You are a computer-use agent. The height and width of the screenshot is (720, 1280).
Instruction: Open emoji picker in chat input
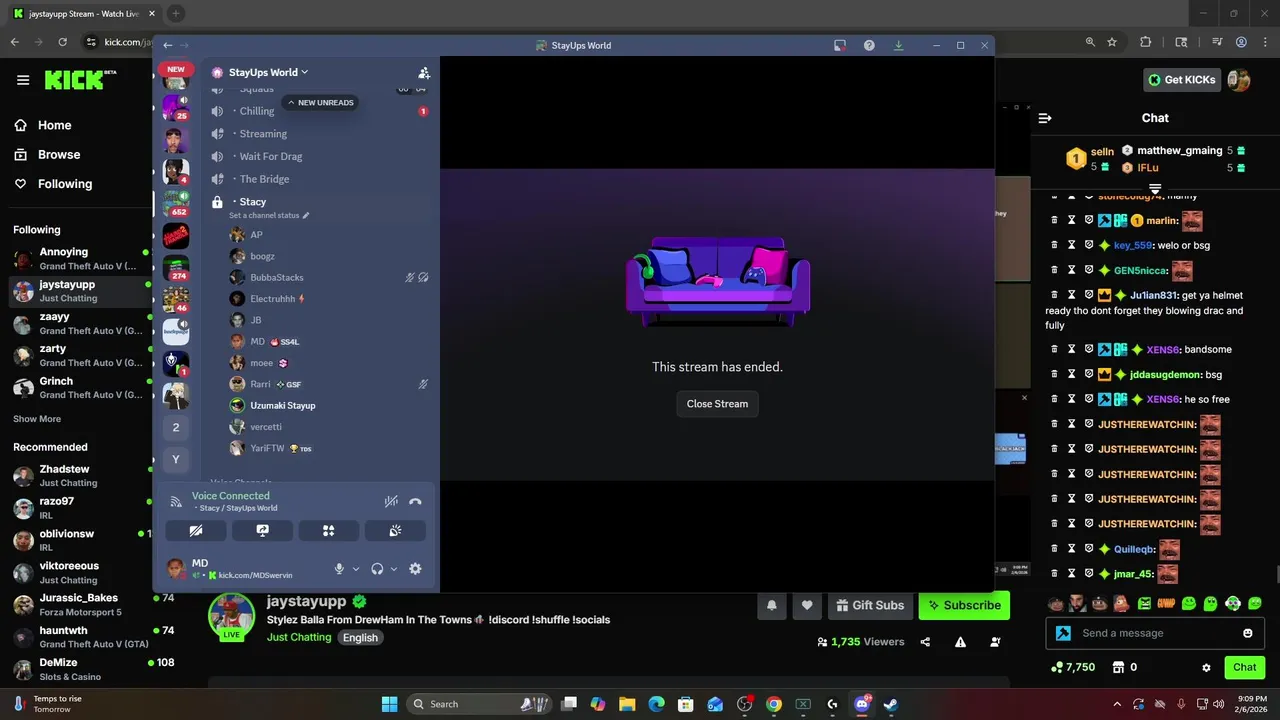click(1248, 633)
